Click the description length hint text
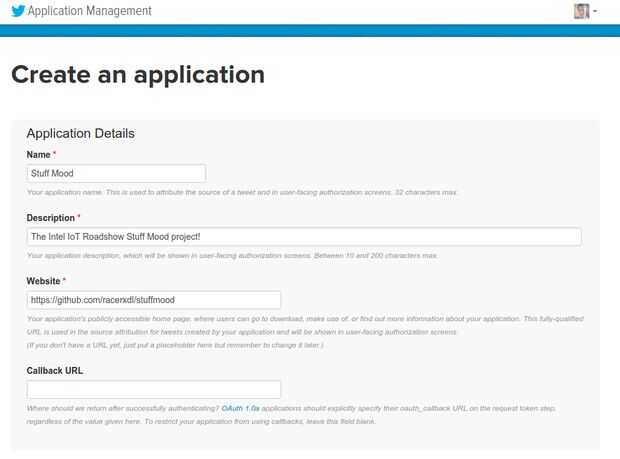Screen dimensions: 620x459 pyautogui.click(x=232, y=255)
